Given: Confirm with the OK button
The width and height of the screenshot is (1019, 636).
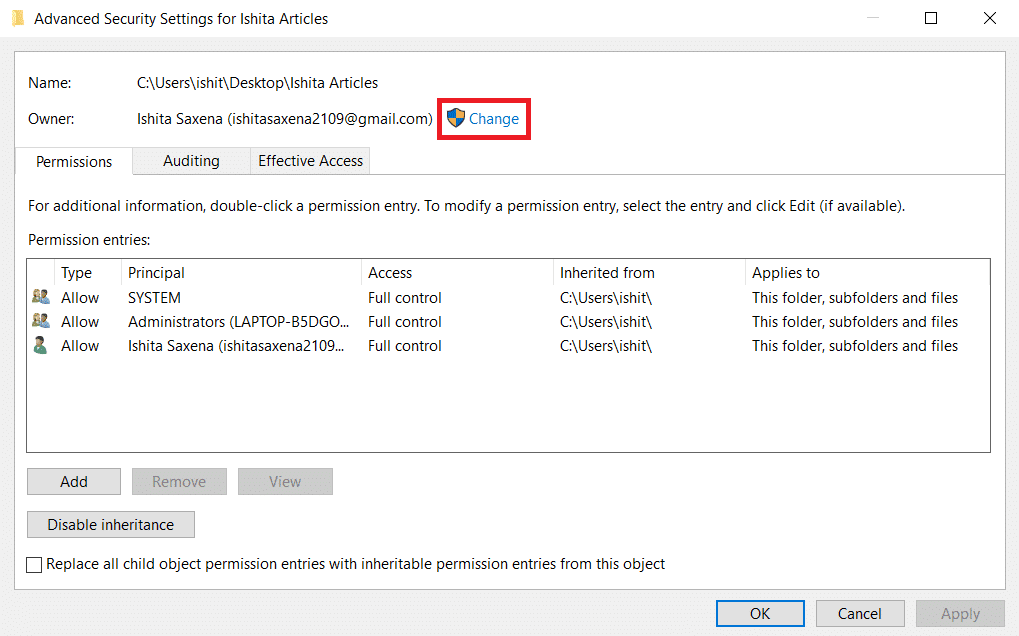Looking at the screenshot, I should coord(760,613).
